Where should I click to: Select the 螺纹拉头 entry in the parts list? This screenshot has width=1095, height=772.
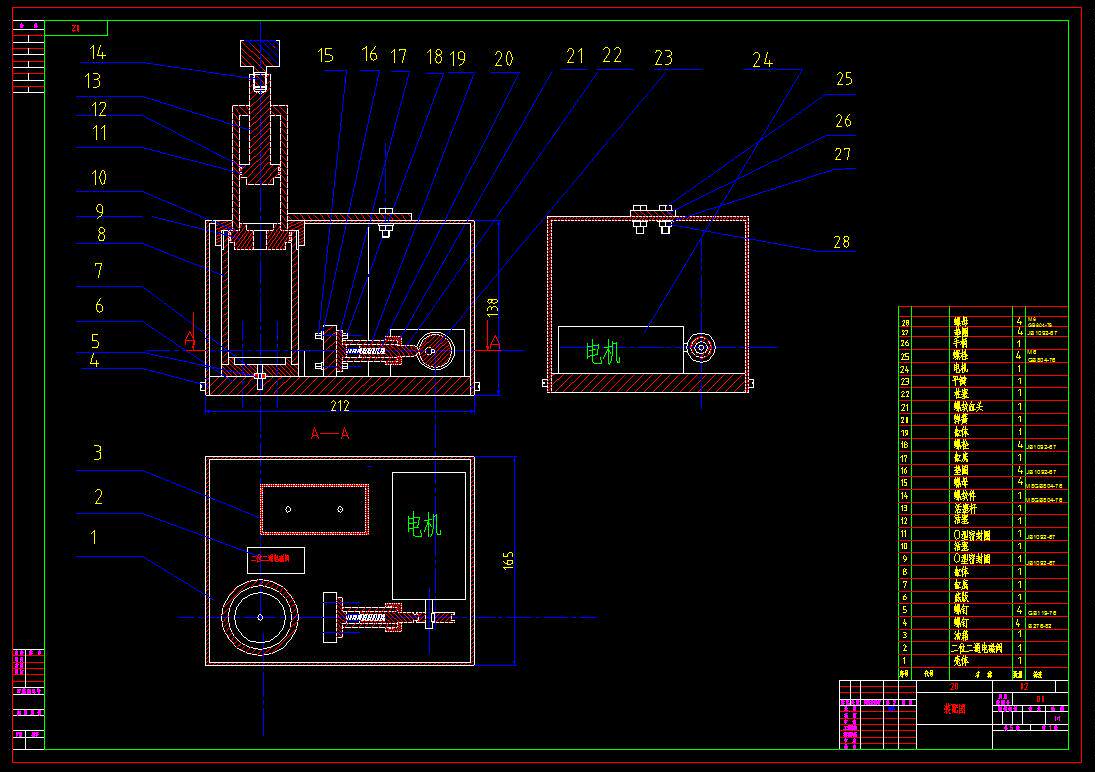[x=969, y=407]
